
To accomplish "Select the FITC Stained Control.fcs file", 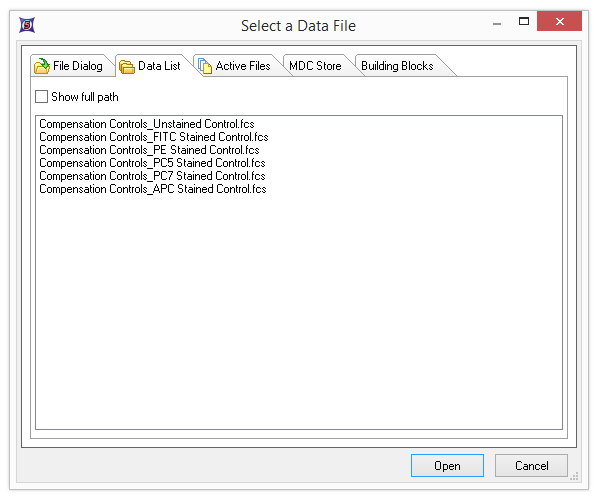I will click(153, 137).
